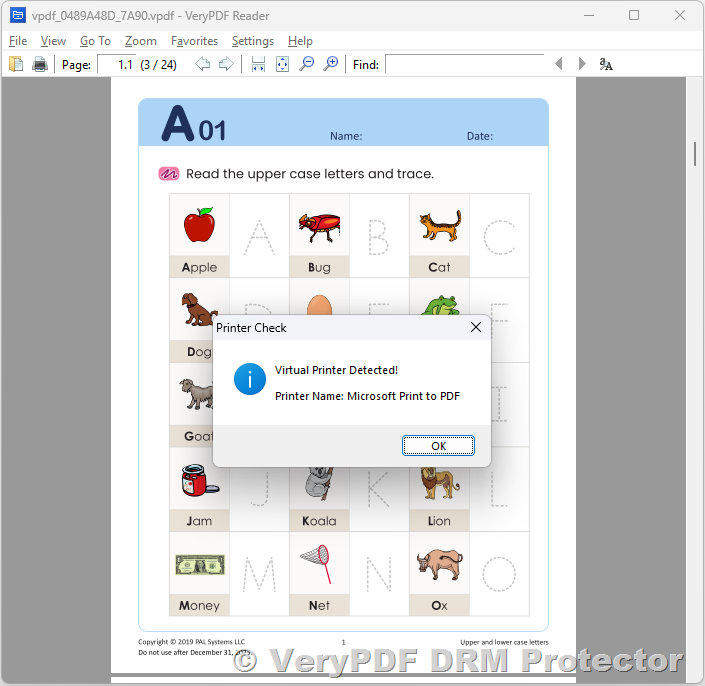The image size is (705, 686).
Task: Toggle match case search option icon
Action: 606,64
